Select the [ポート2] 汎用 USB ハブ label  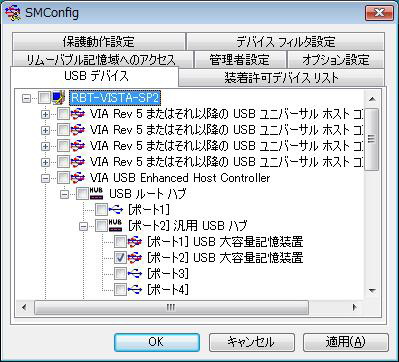point(187,226)
